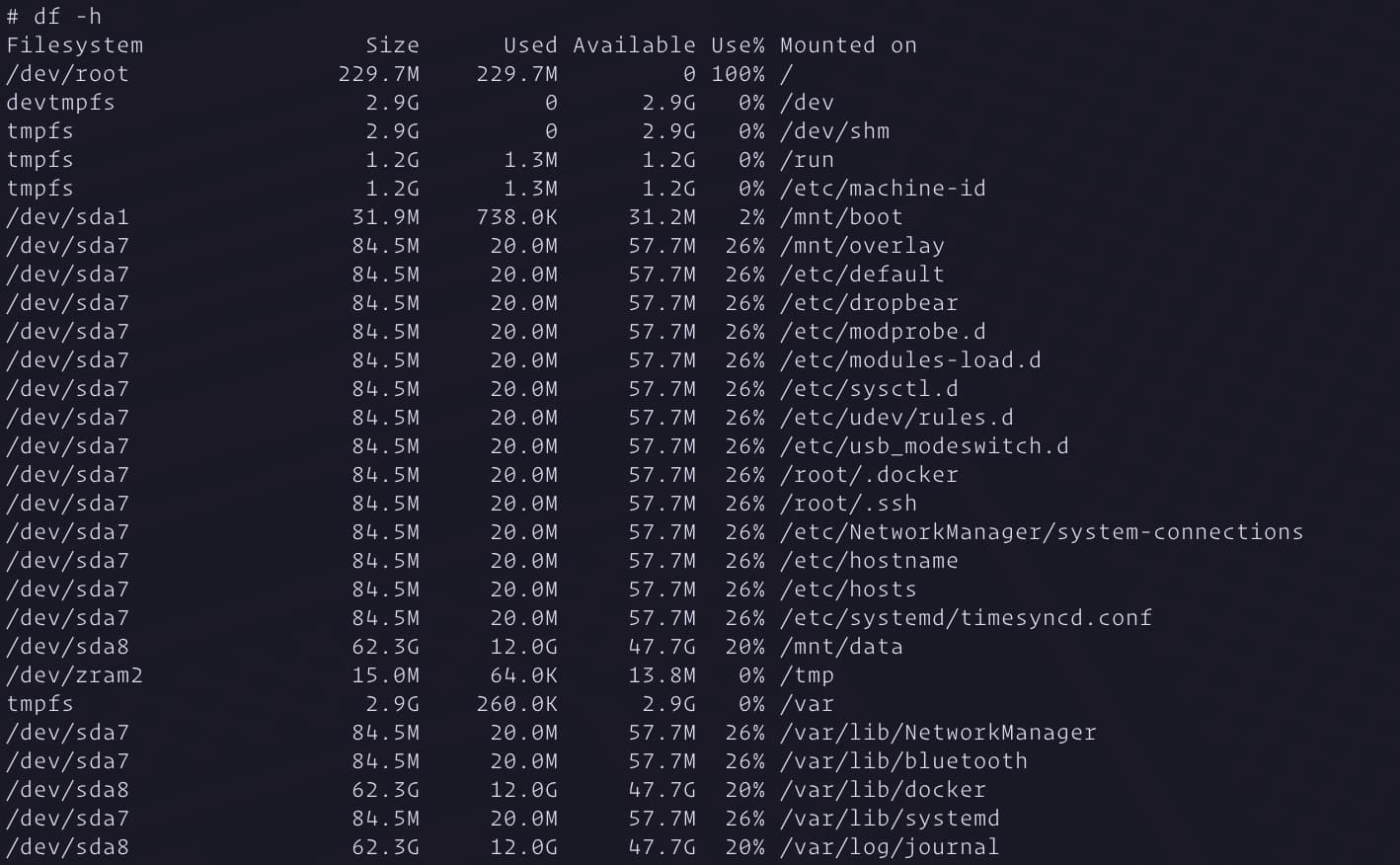This screenshot has width=1400, height=865.
Task: Click the '/dev/zram2' filesystem entry
Action: click(x=75, y=675)
